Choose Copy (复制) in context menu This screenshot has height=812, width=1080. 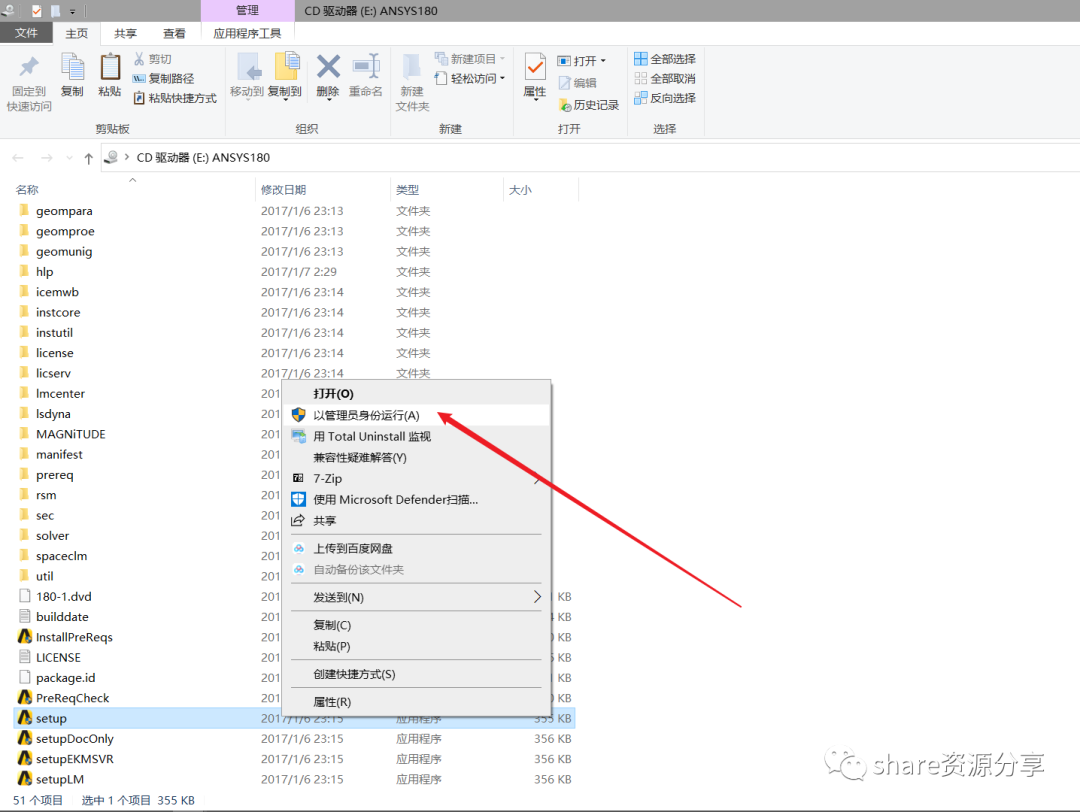416,625
